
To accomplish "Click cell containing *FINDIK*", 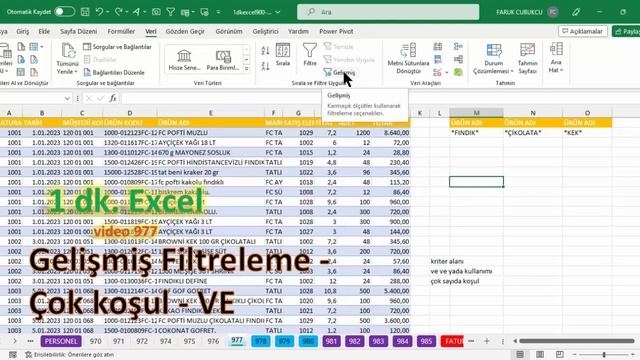I will (x=476, y=133).
